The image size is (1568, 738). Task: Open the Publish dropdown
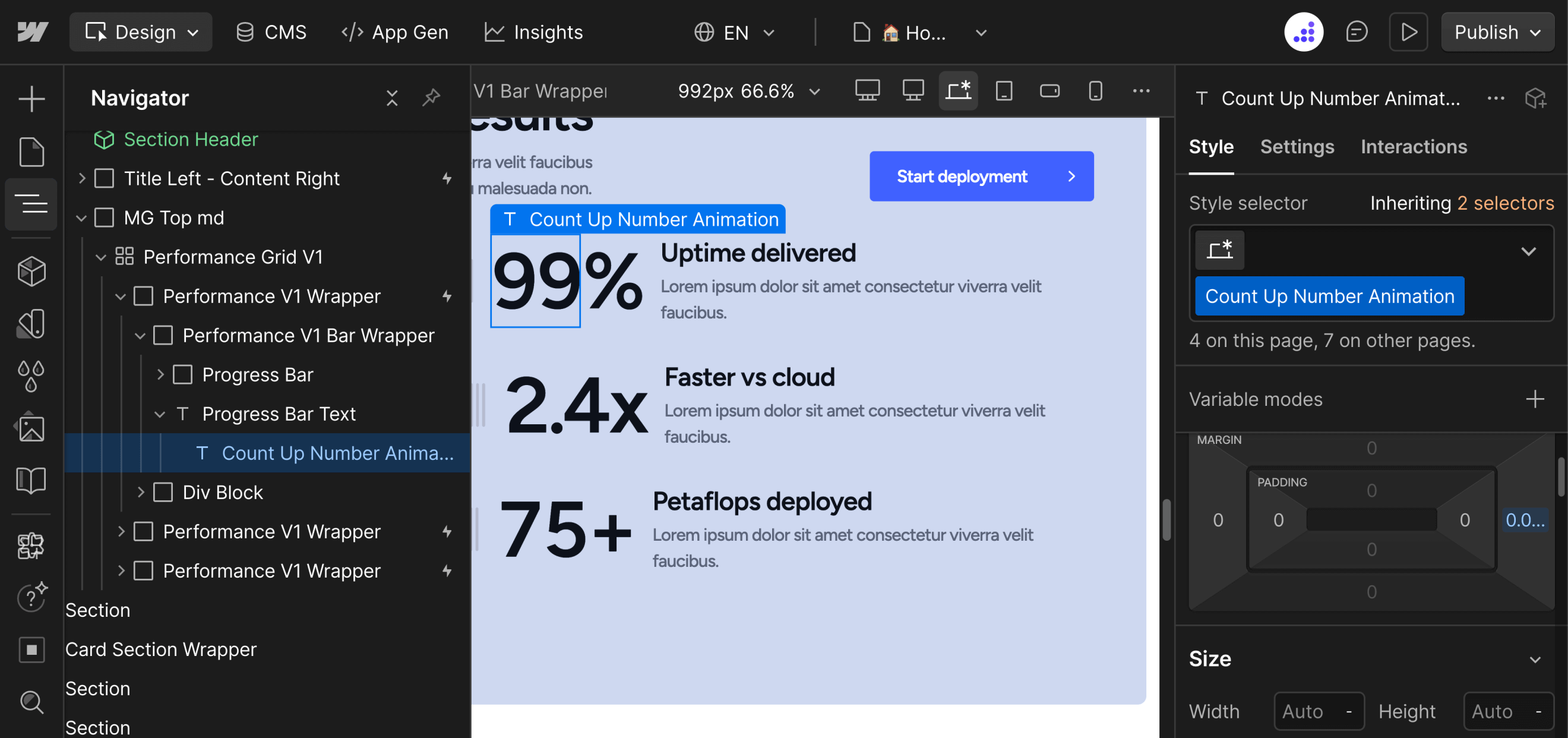coord(1497,31)
